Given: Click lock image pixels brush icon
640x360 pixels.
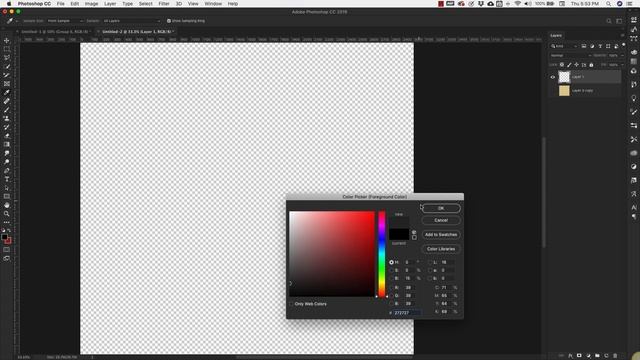Looking at the screenshot, I should (x=569, y=65).
